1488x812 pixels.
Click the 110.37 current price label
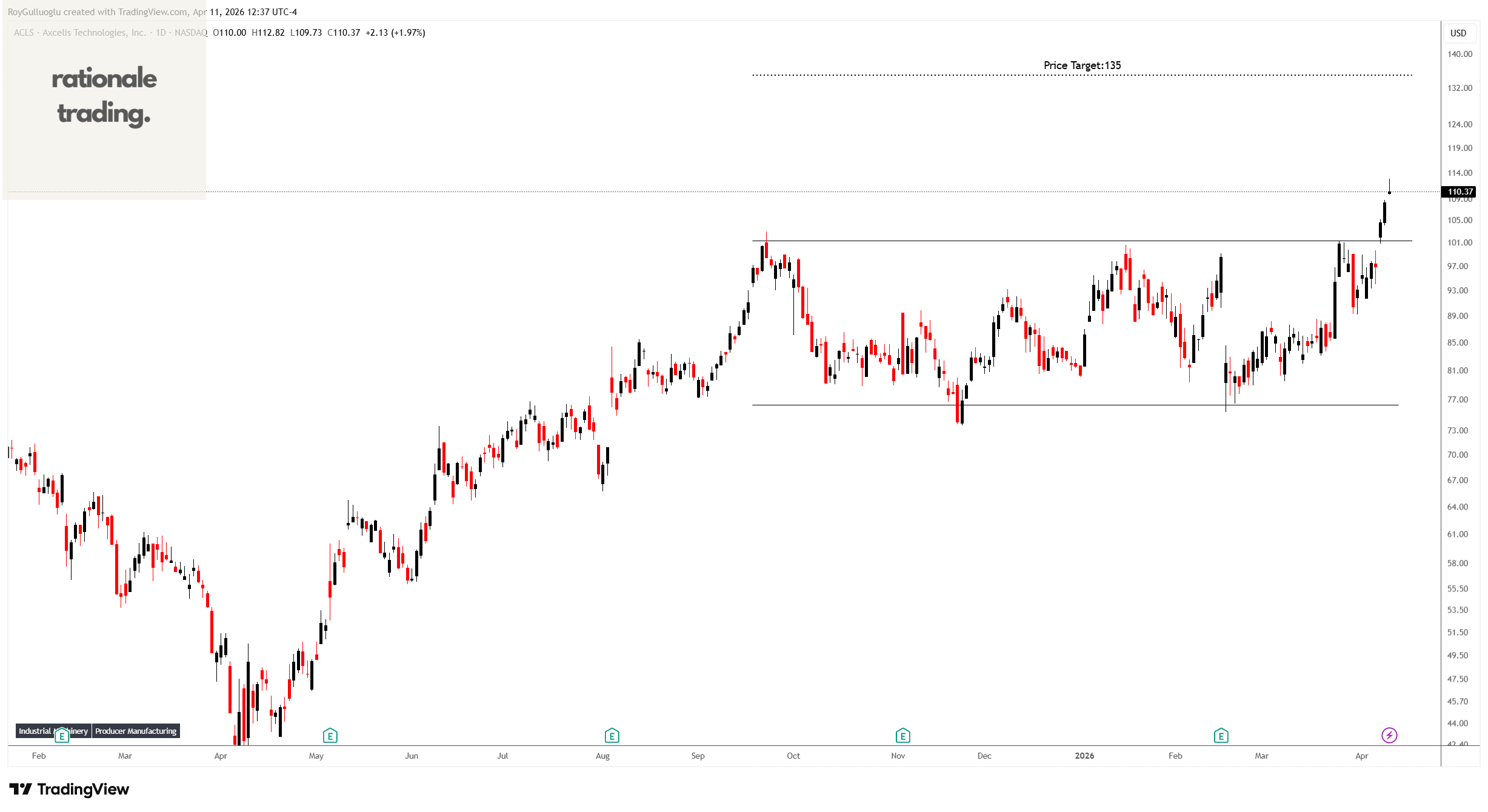click(1460, 191)
